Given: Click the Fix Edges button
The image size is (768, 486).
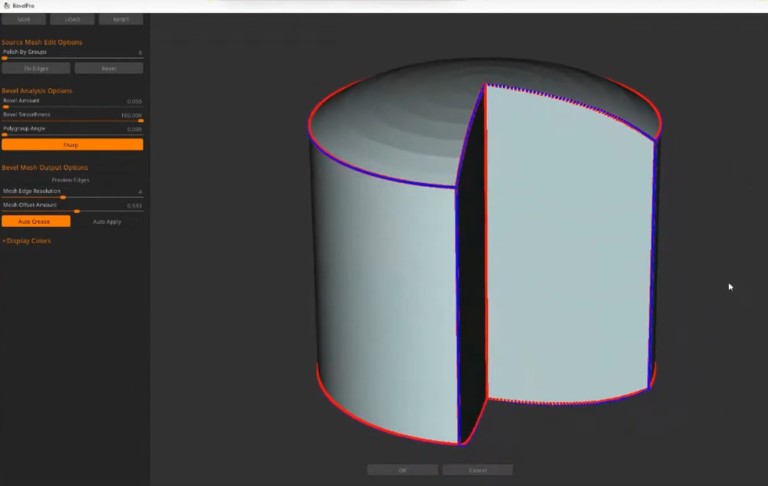Looking at the screenshot, I should pos(35,68).
